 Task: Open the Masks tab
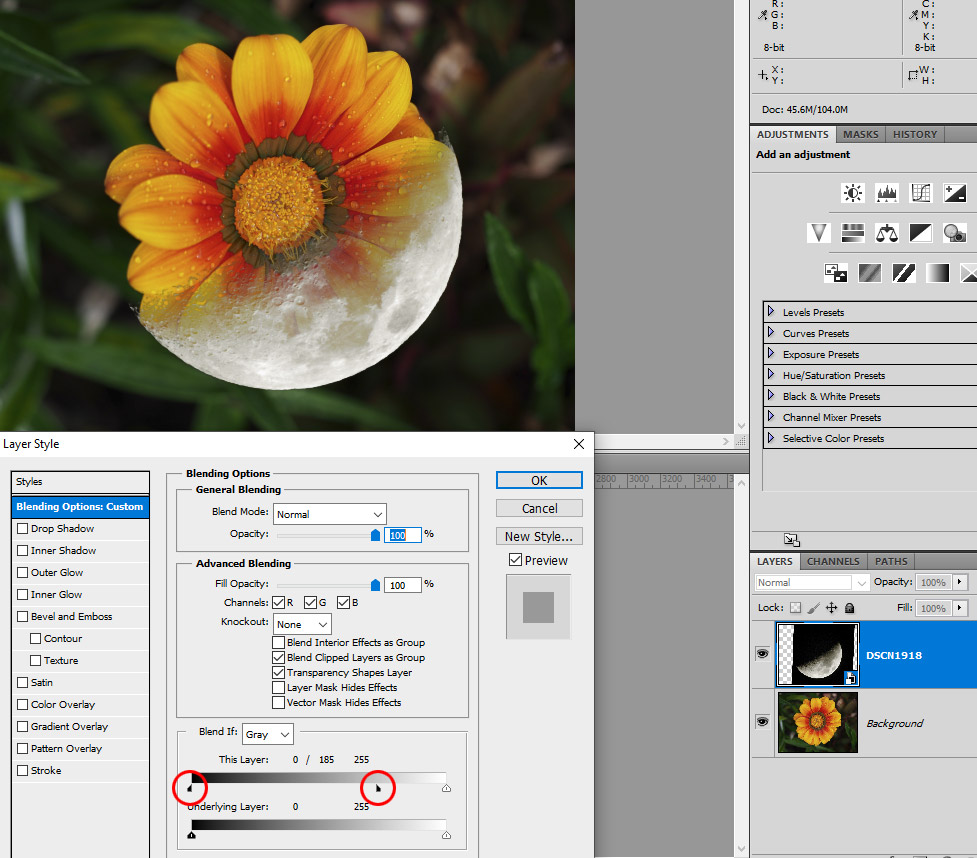tap(860, 134)
